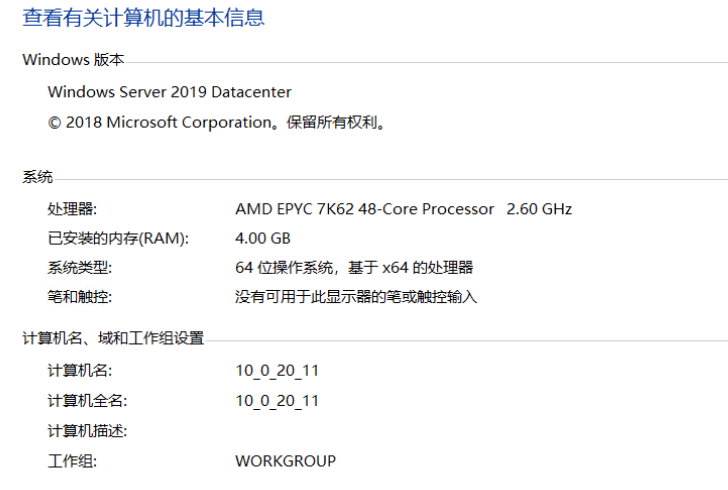Click the 处理器 label

click(72, 209)
